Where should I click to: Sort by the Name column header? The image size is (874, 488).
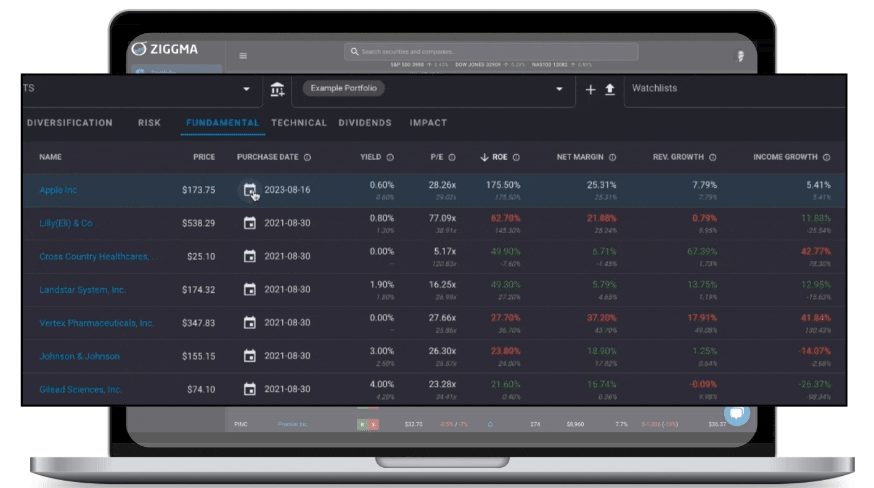(x=50, y=157)
